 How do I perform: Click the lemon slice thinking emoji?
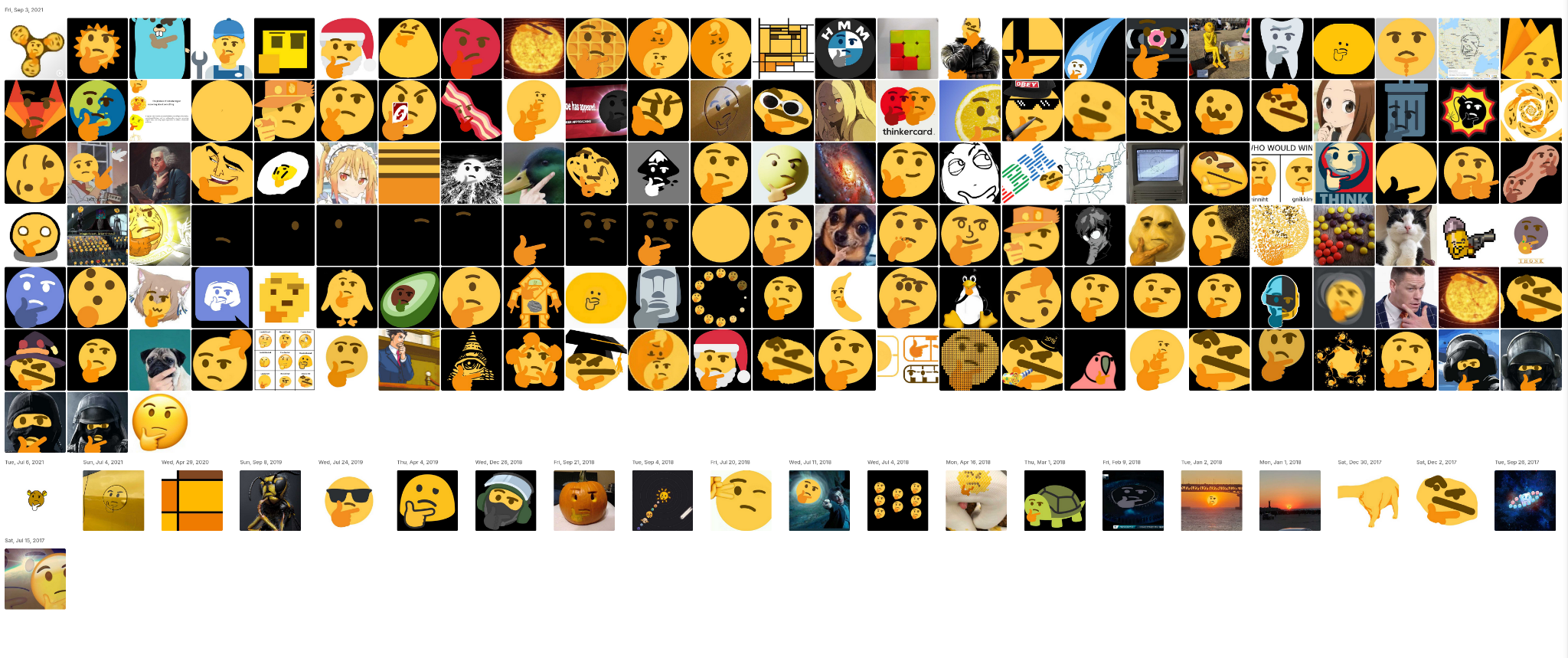pyautogui.click(x=970, y=111)
